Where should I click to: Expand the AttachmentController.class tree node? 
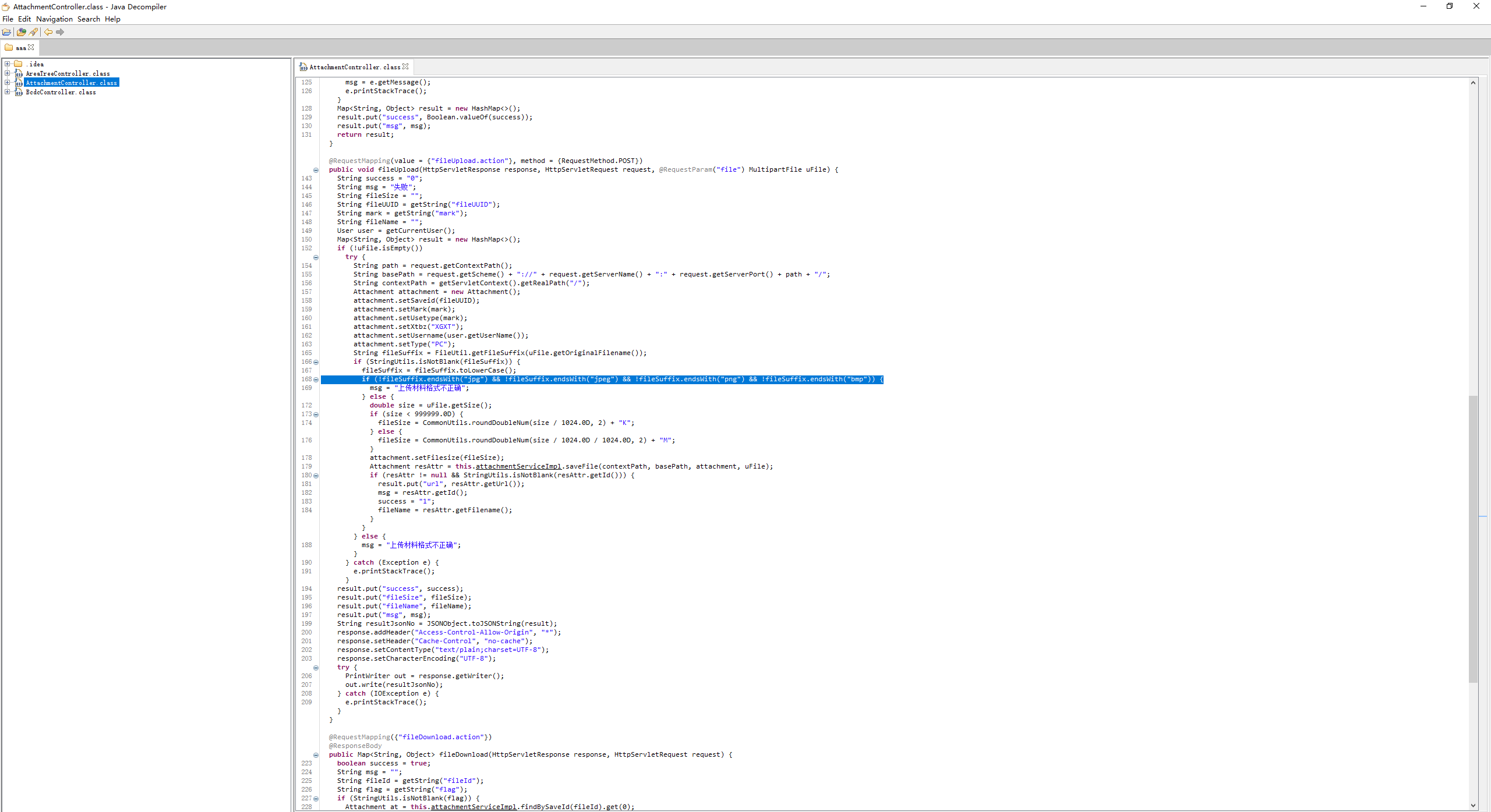coord(7,83)
